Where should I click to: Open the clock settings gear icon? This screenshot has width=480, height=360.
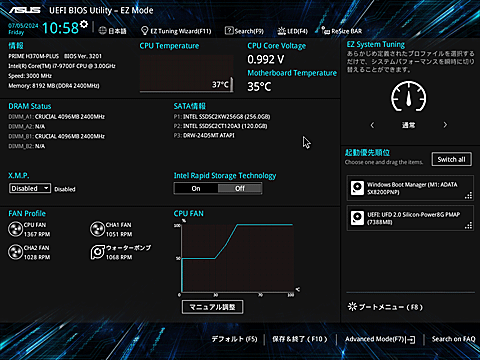pos(84,24)
